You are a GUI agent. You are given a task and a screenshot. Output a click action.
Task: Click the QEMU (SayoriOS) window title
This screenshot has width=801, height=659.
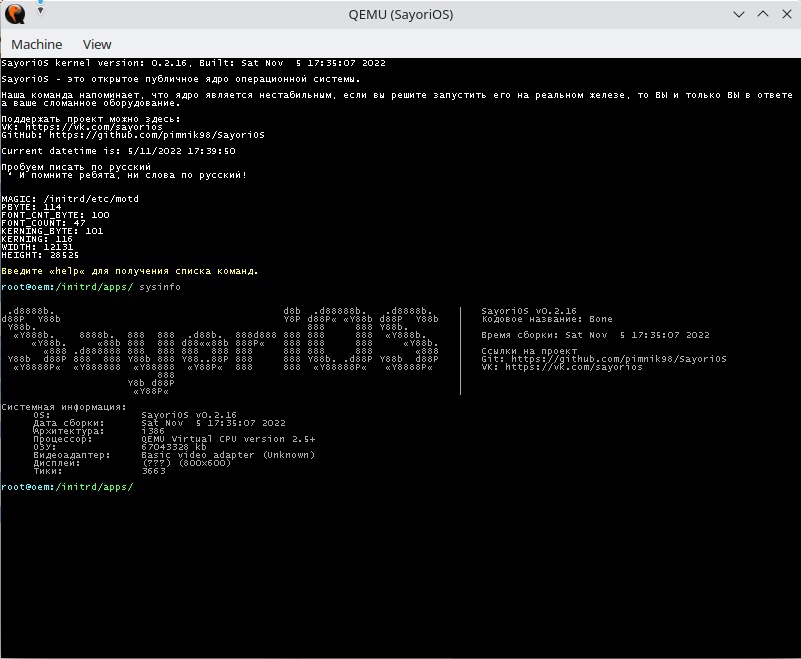[400, 15]
